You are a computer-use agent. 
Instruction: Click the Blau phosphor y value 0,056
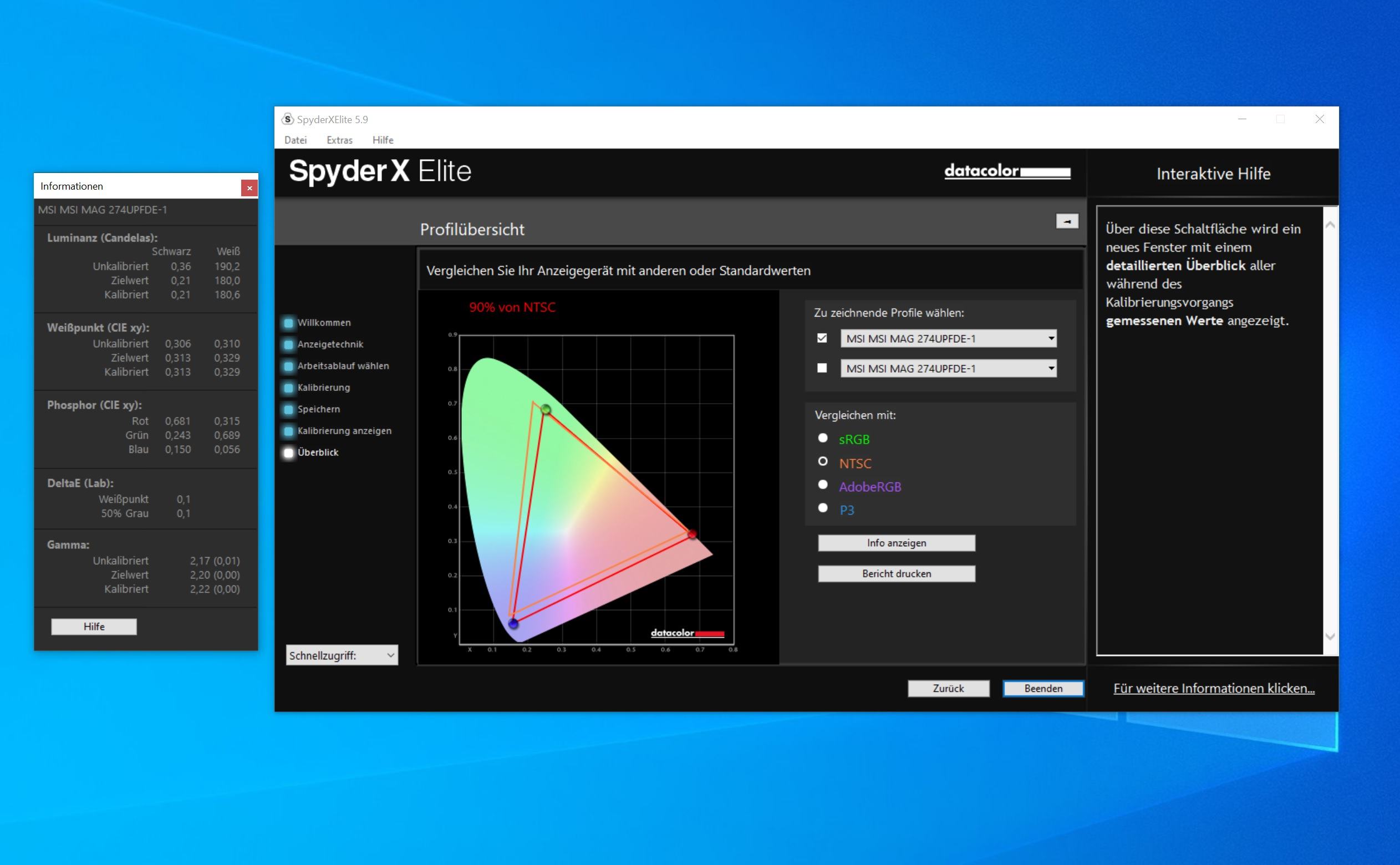[227, 450]
